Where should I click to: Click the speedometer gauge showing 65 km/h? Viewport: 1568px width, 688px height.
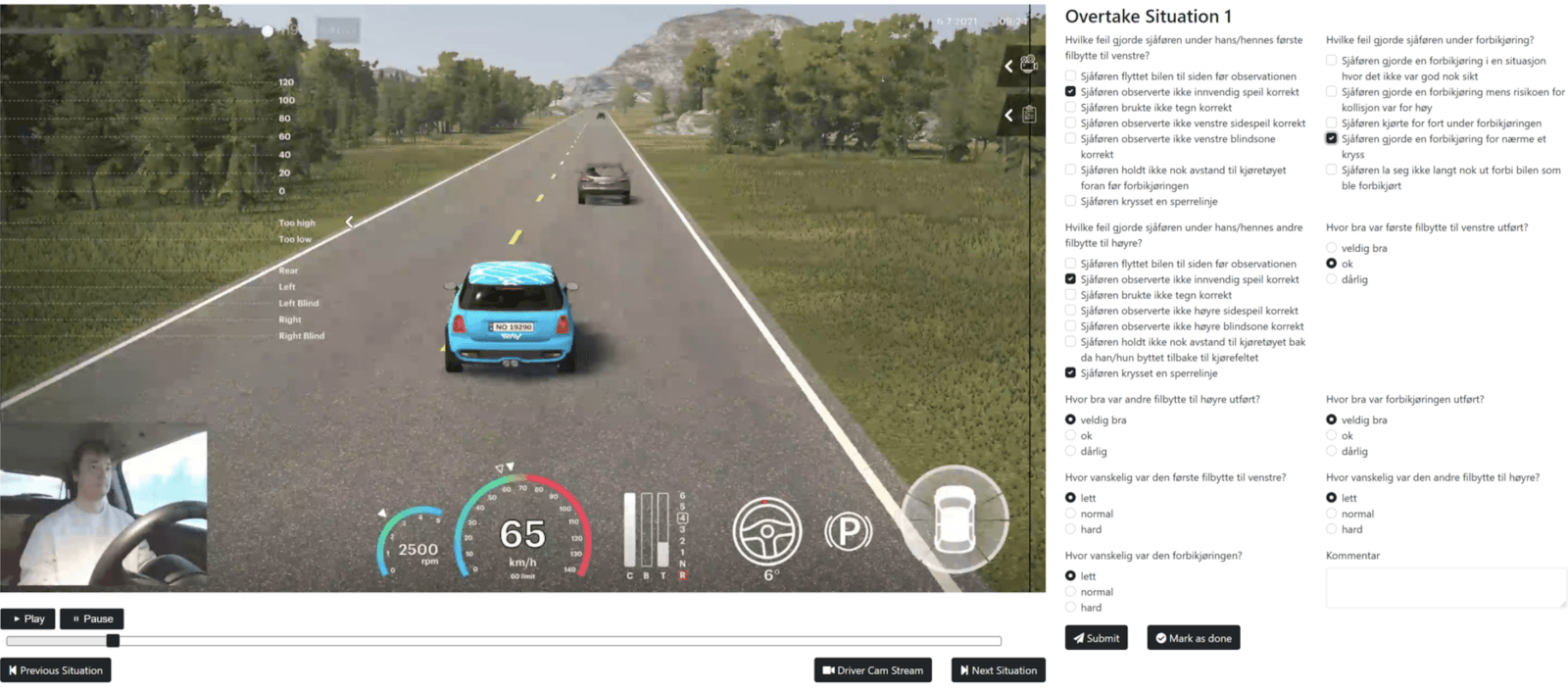522,529
